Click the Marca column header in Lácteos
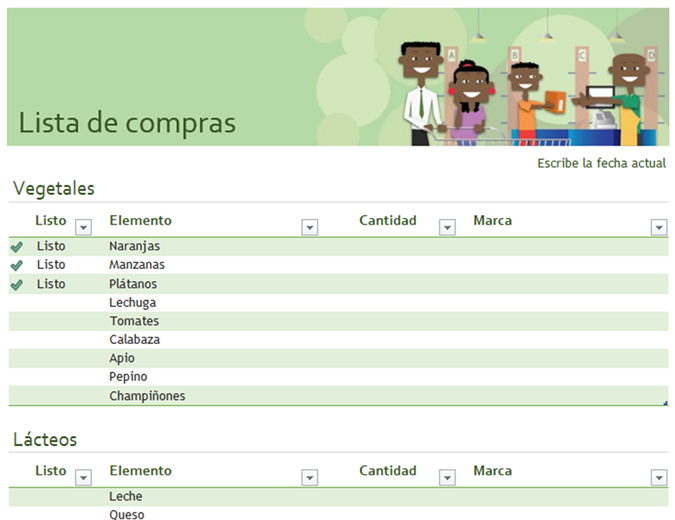 [x=493, y=470]
